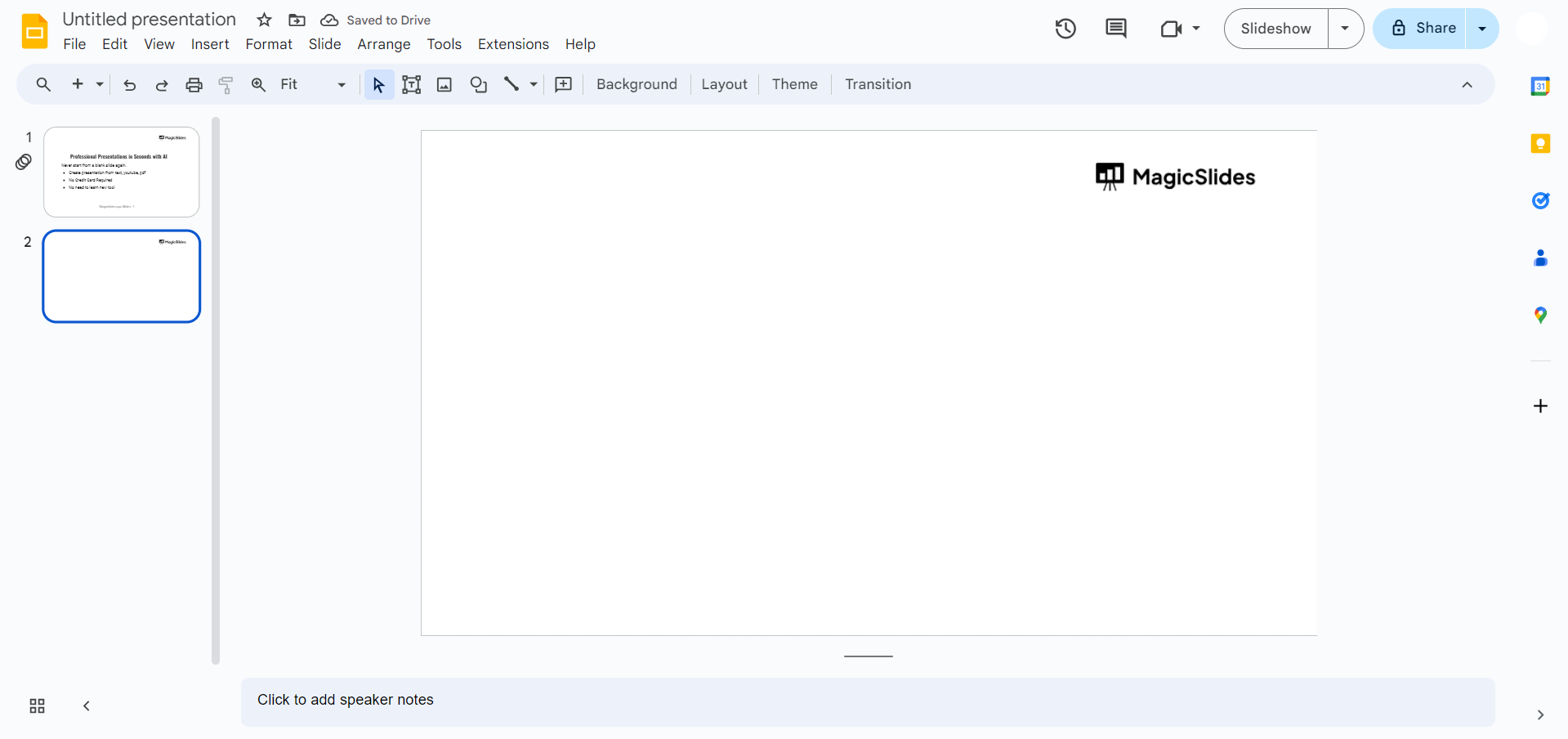Screen dimensions: 1568x739
Task: Open Share options dropdown arrow
Action: click(1482, 29)
